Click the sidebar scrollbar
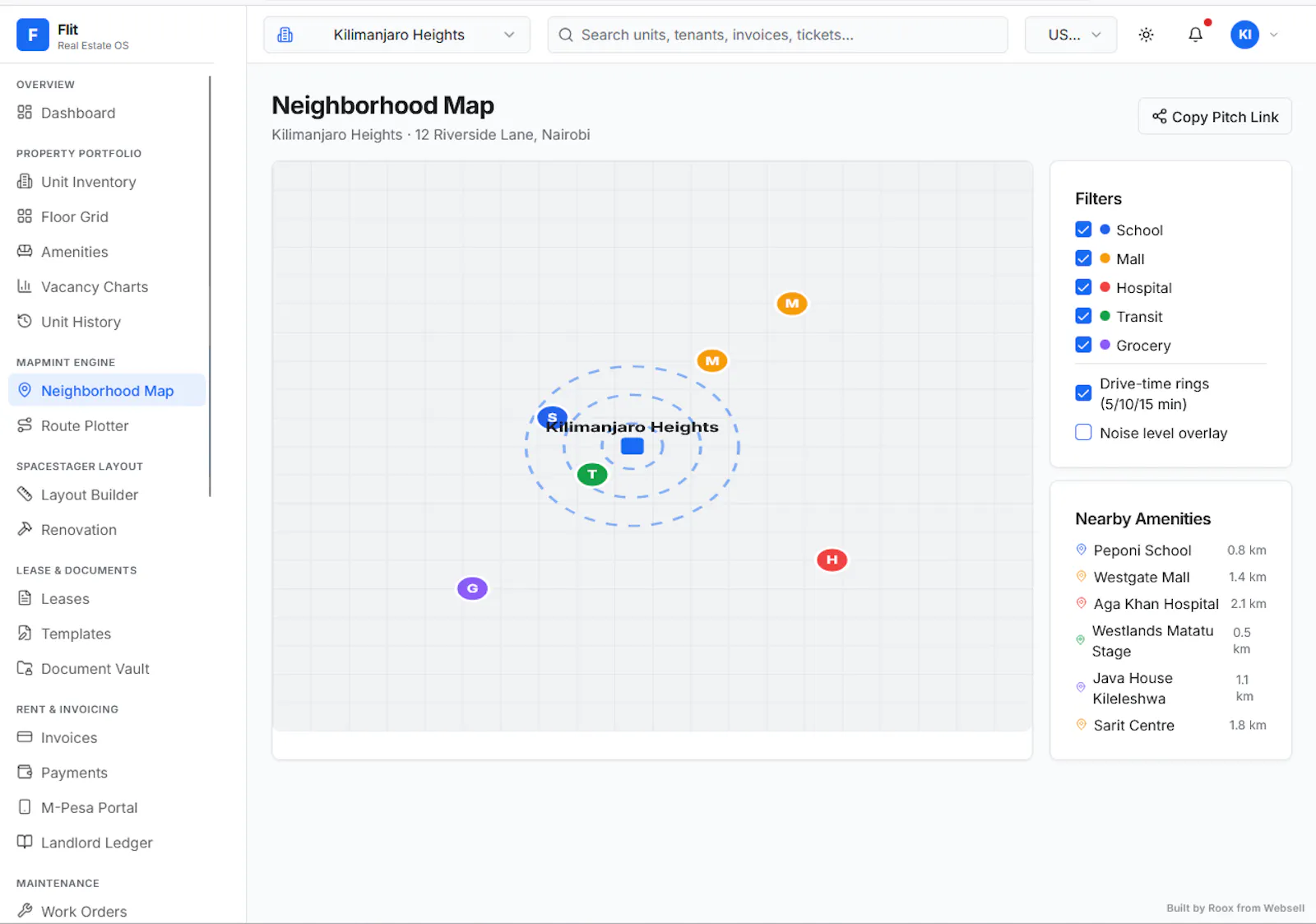The width and height of the screenshot is (1316, 924). (x=210, y=286)
